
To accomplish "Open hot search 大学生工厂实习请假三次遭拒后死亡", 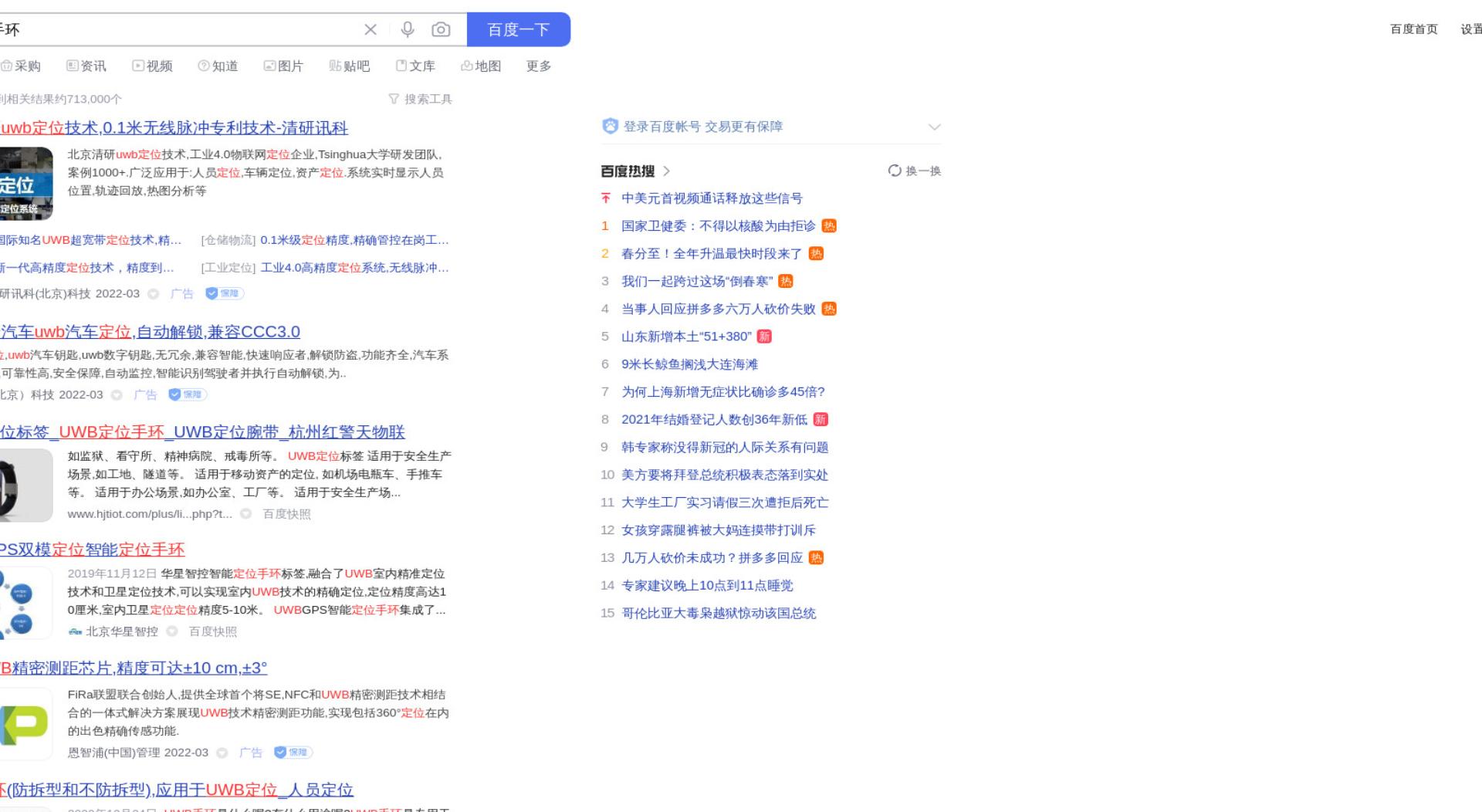I will (x=725, y=503).
